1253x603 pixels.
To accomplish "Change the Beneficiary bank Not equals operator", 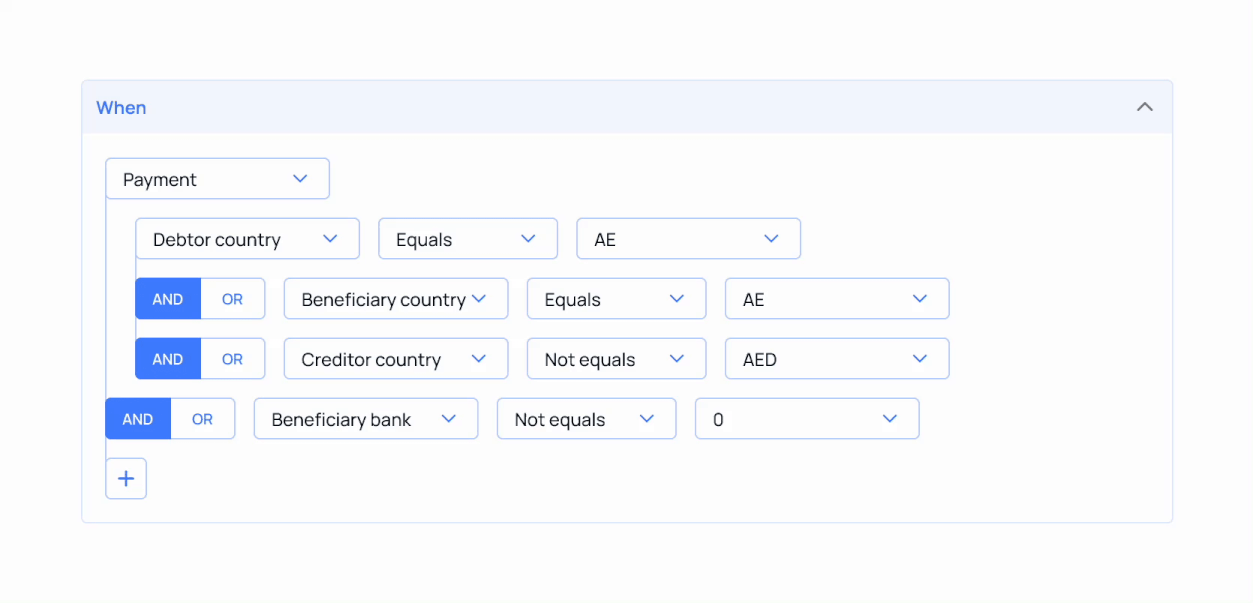I will pyautogui.click(x=585, y=419).
